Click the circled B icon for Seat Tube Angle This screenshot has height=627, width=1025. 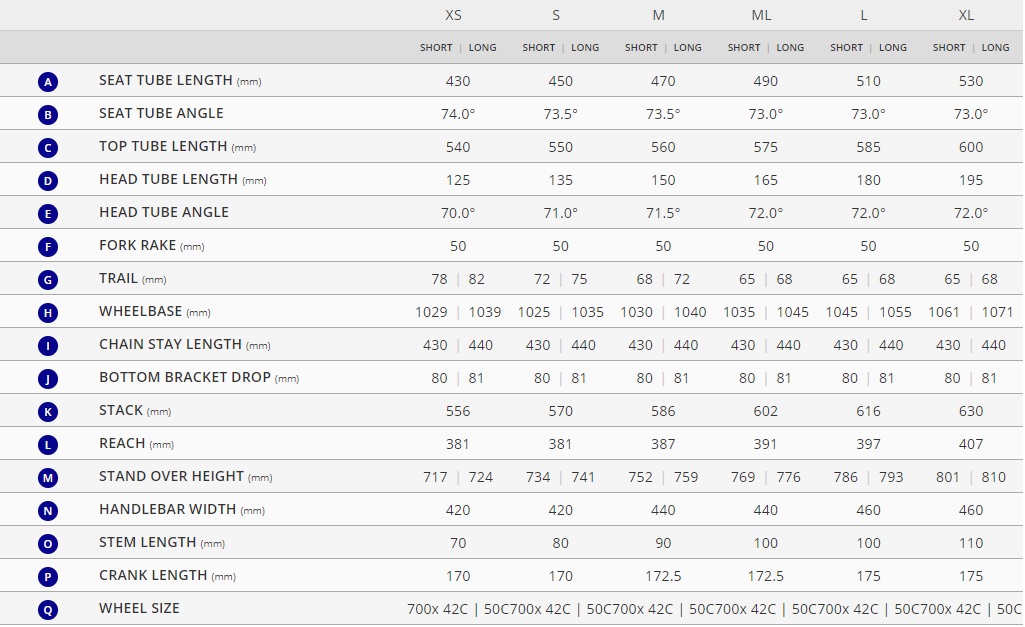click(x=48, y=115)
